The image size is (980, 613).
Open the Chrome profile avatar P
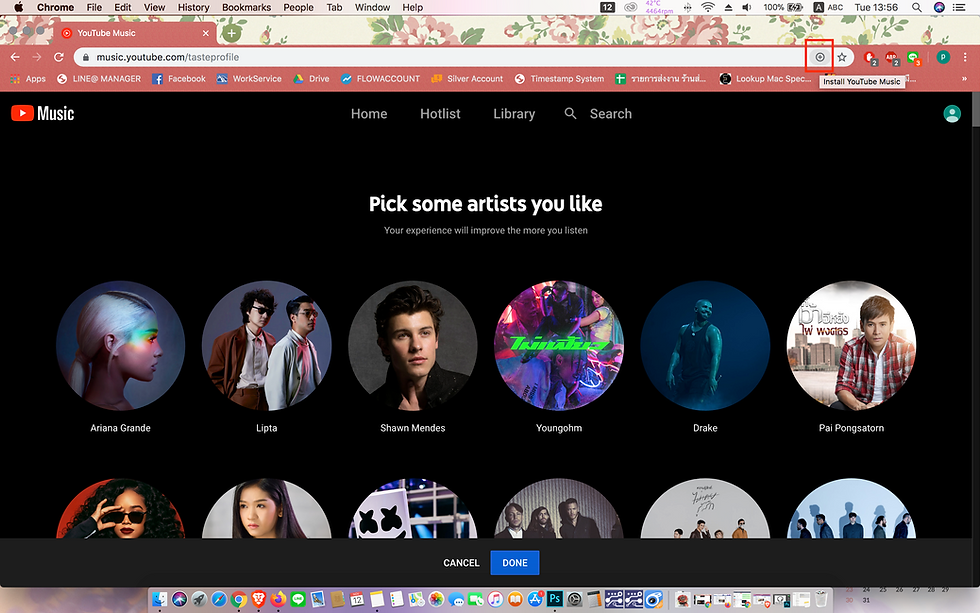click(942, 57)
